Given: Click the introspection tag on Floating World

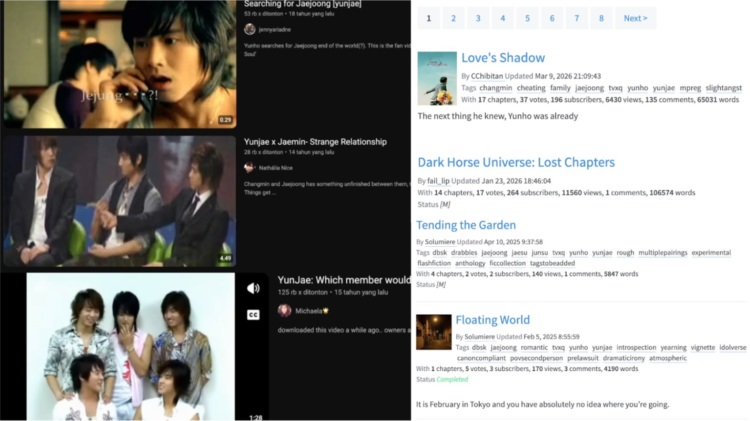Looking at the screenshot, I should pos(636,347).
